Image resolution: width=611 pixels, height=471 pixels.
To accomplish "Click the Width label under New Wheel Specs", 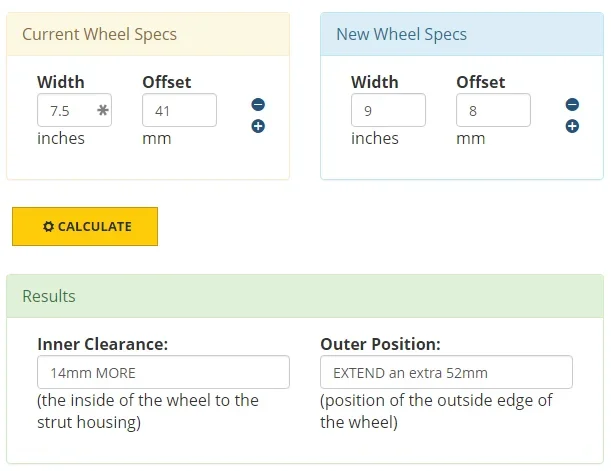I will click(374, 82).
